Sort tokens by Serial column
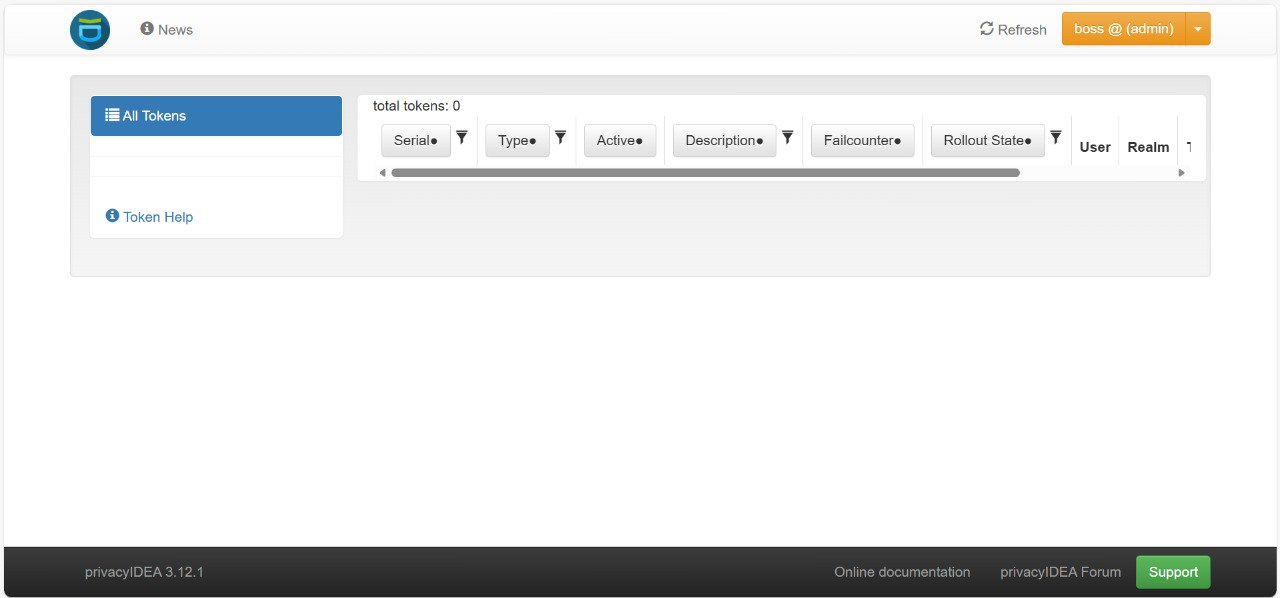This screenshot has width=1280, height=598. [x=416, y=141]
